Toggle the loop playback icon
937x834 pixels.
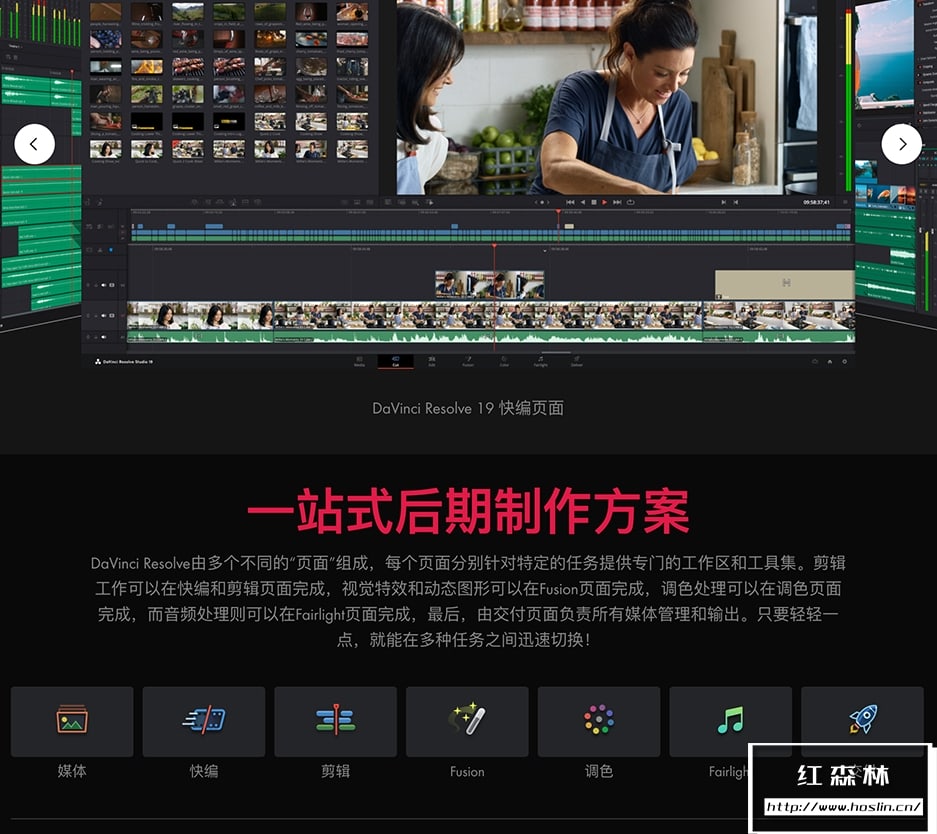click(x=630, y=203)
